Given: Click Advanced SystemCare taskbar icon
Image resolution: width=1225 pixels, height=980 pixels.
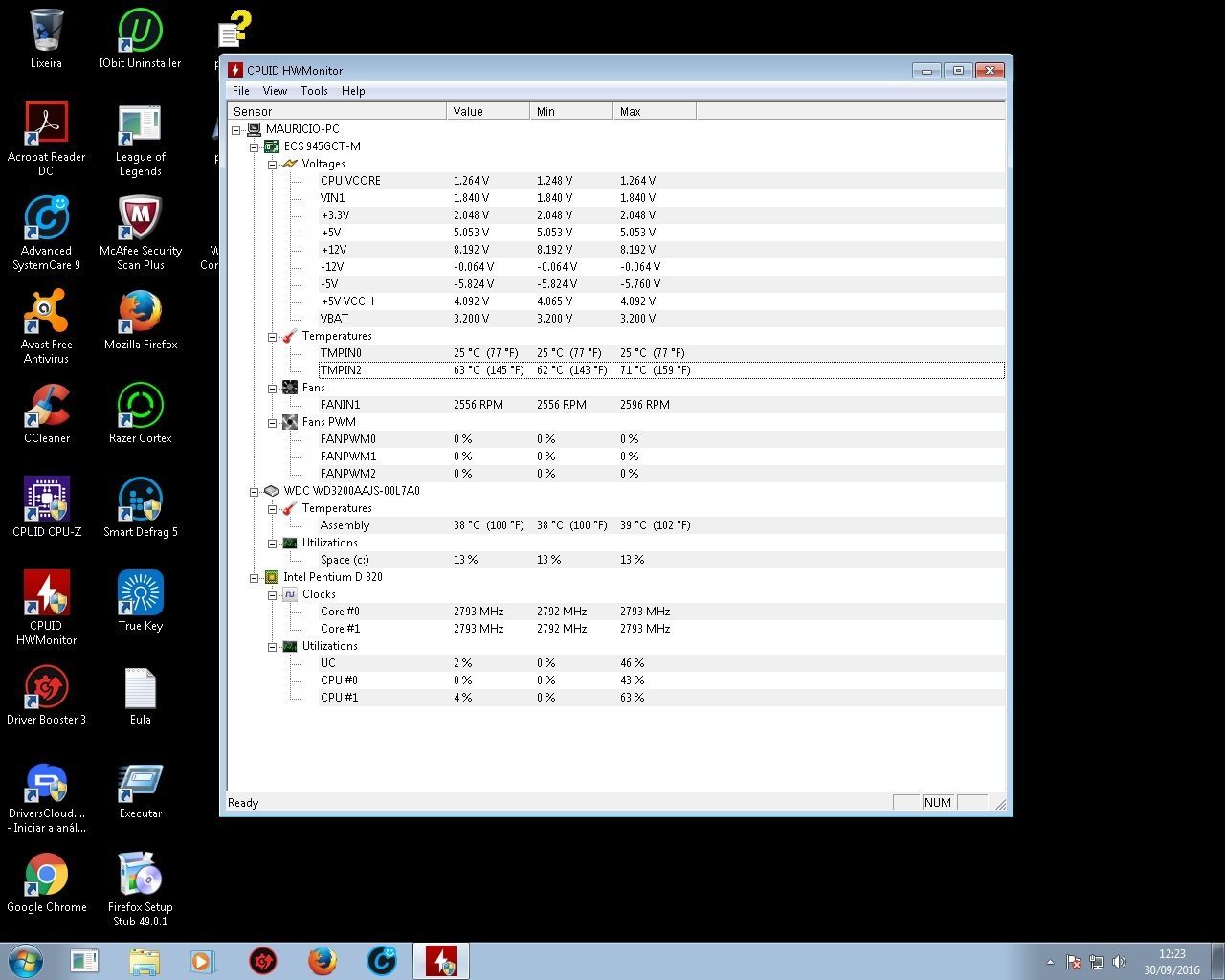Looking at the screenshot, I should [x=382, y=961].
